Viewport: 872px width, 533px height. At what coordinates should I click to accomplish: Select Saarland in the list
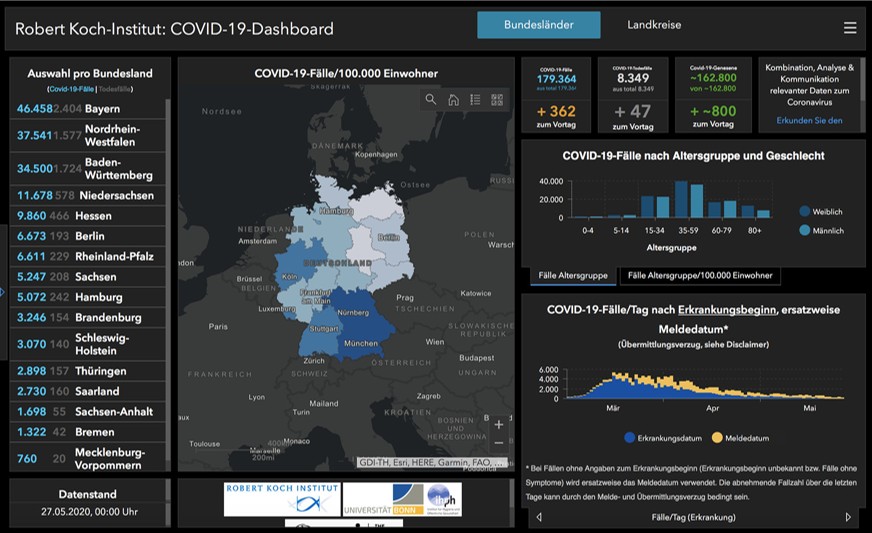pyautogui.click(x=88, y=391)
